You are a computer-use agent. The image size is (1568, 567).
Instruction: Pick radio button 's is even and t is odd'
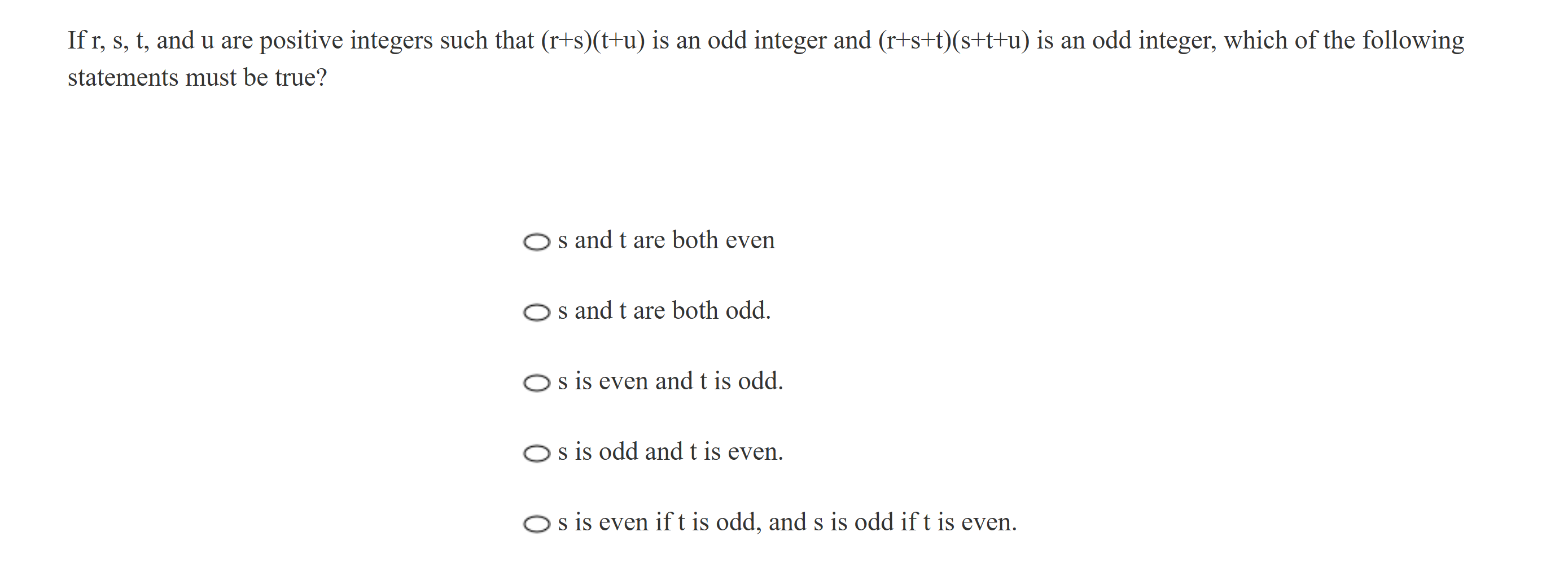tap(536, 383)
